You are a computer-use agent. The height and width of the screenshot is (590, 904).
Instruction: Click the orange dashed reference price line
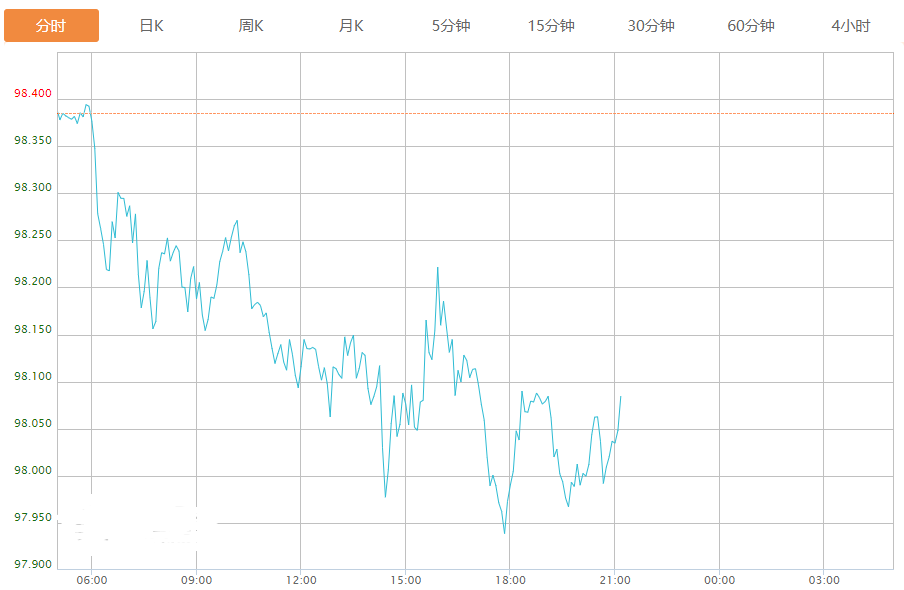[x=476, y=114]
